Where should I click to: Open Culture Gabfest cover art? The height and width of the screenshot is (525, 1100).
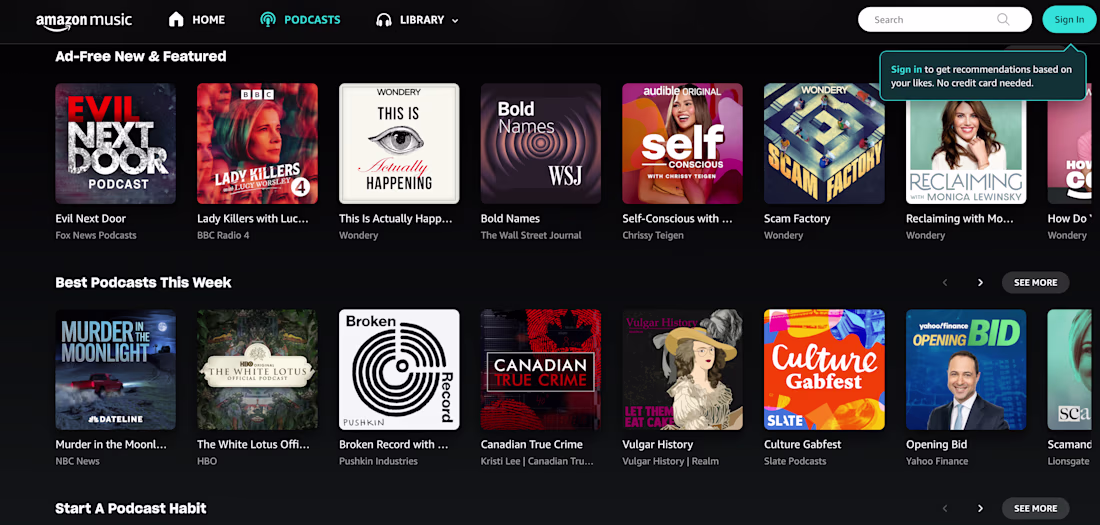[x=824, y=370]
